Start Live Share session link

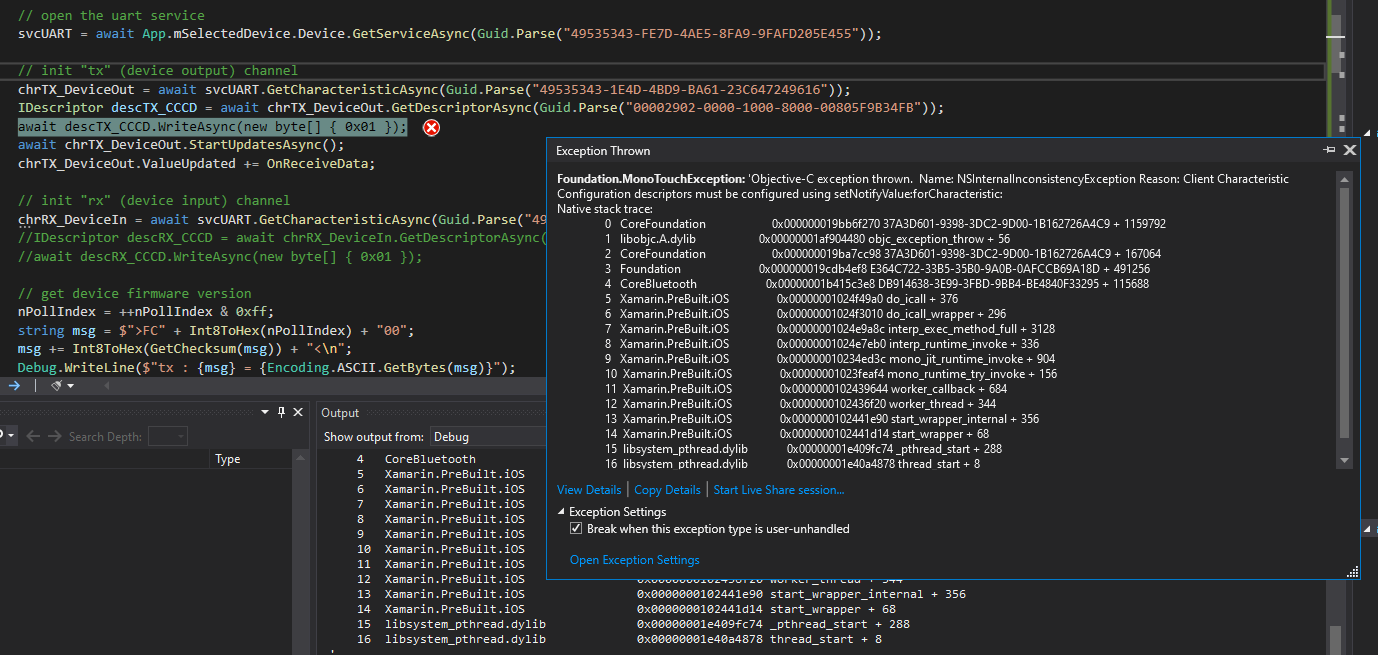click(779, 490)
